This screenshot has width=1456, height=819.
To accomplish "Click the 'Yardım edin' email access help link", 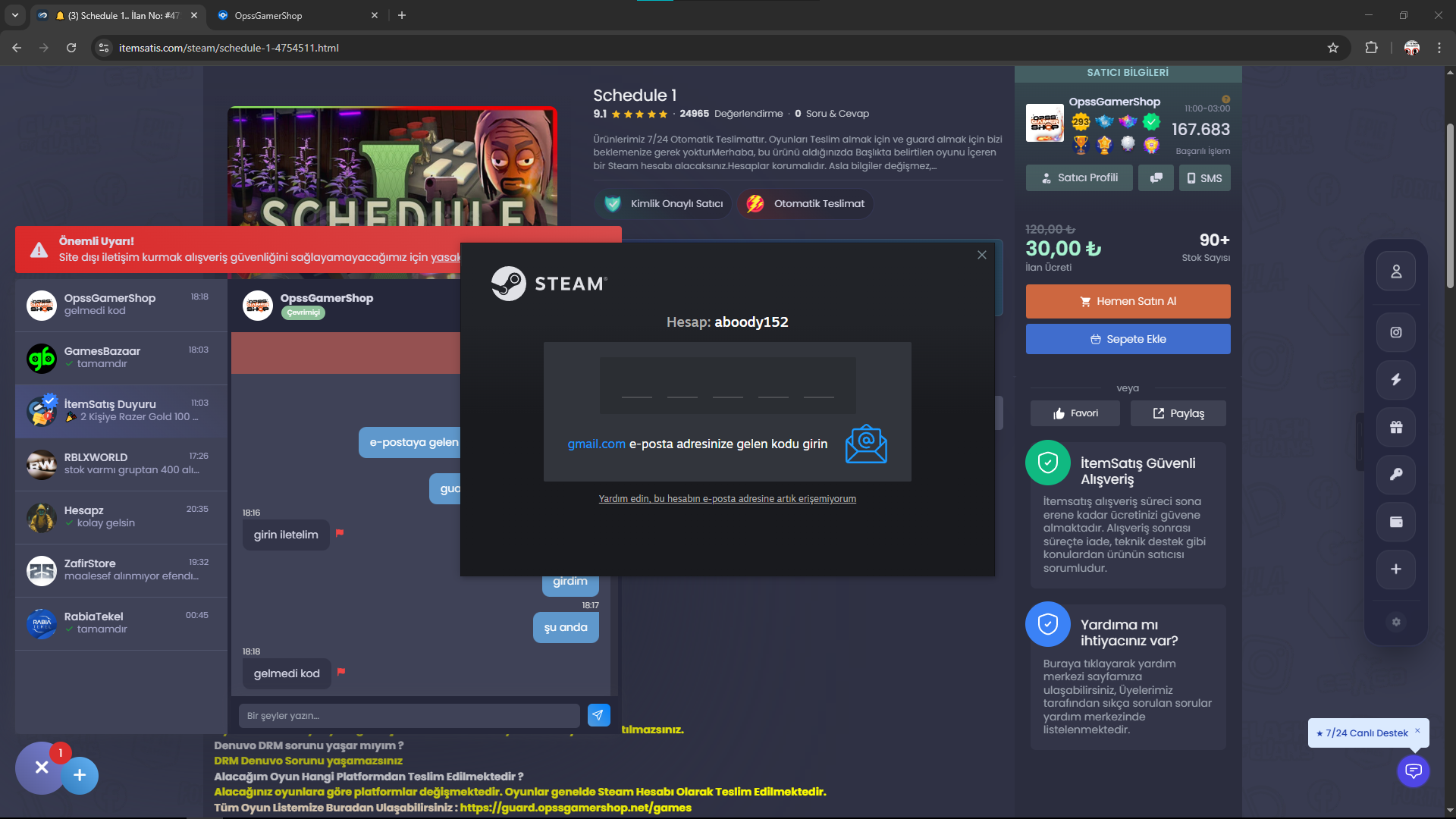I will 727,498.
